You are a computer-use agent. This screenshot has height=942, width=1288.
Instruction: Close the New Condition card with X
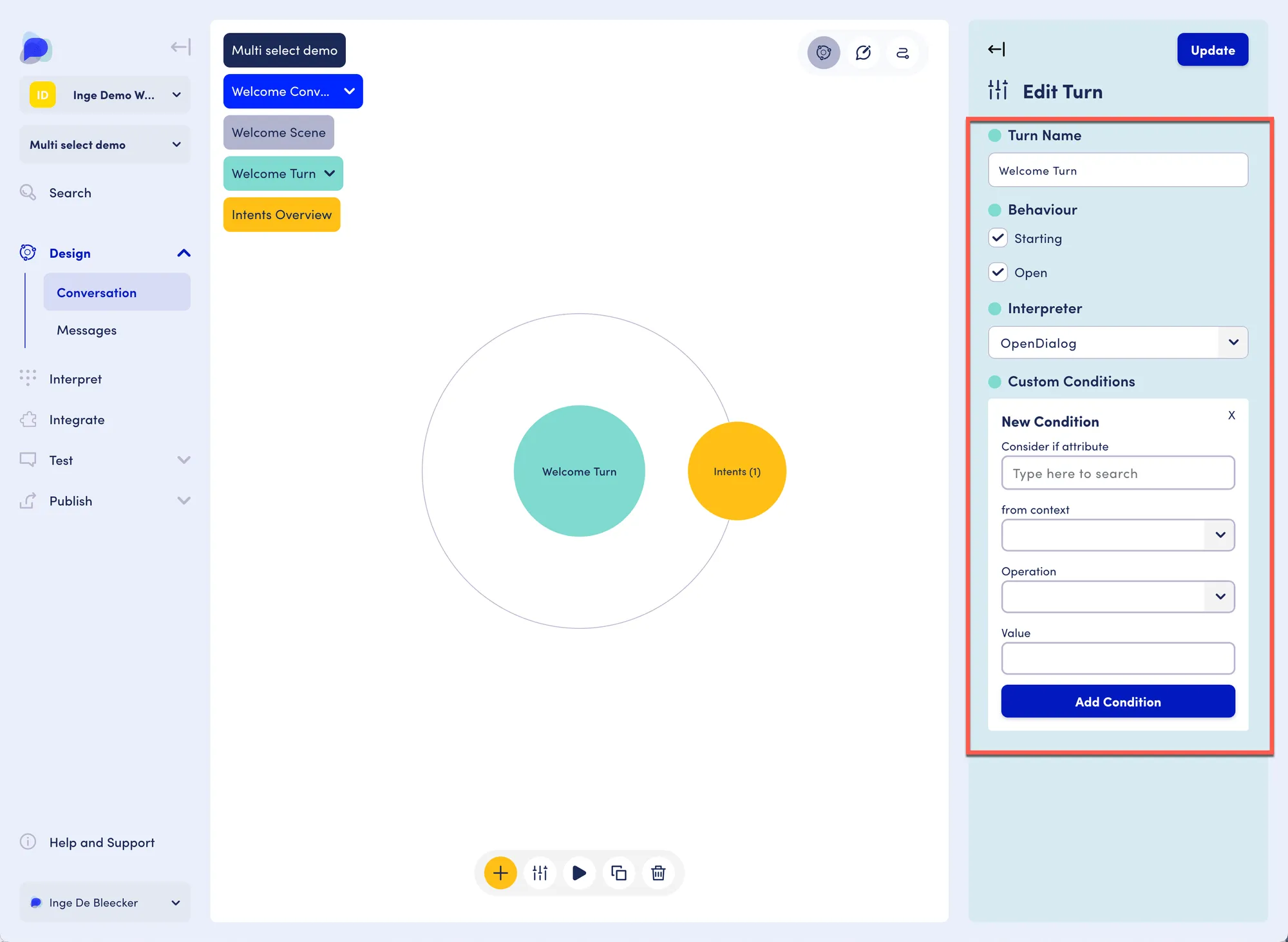(1231, 415)
